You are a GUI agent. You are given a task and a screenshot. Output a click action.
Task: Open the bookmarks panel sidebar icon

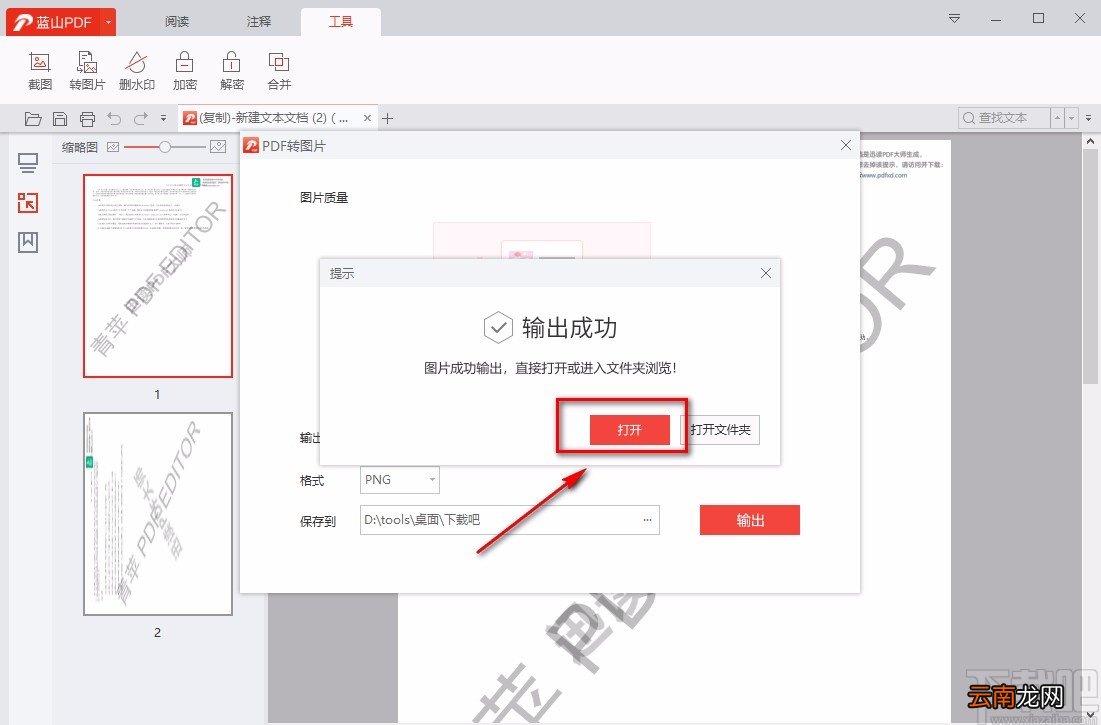[x=28, y=242]
